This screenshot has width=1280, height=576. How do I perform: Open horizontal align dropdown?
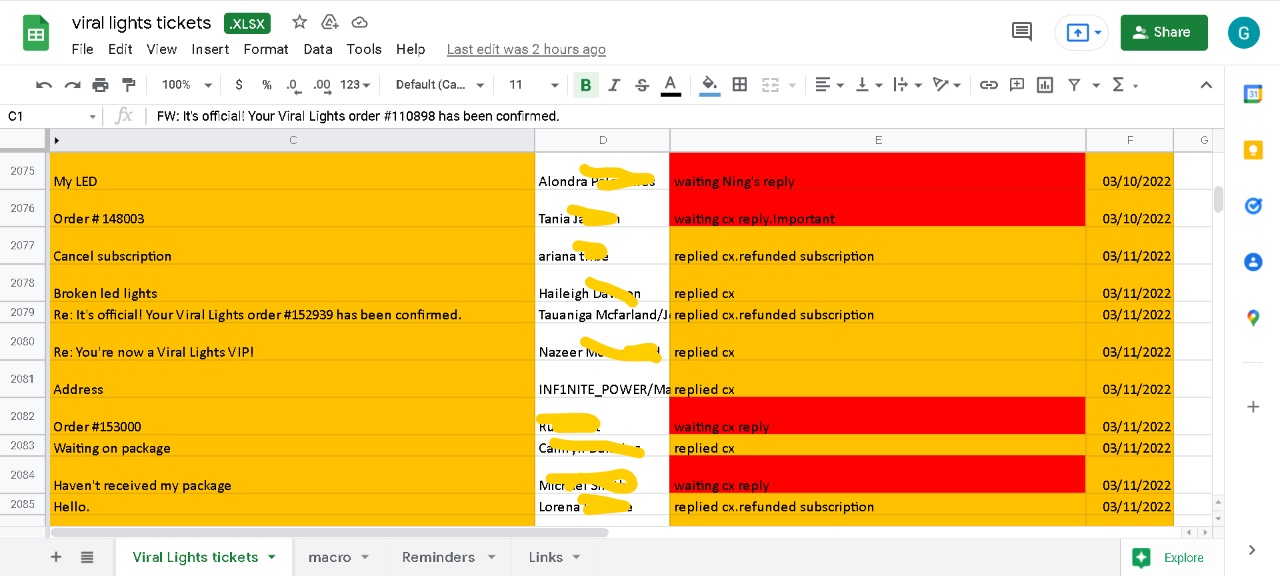[x=829, y=85]
